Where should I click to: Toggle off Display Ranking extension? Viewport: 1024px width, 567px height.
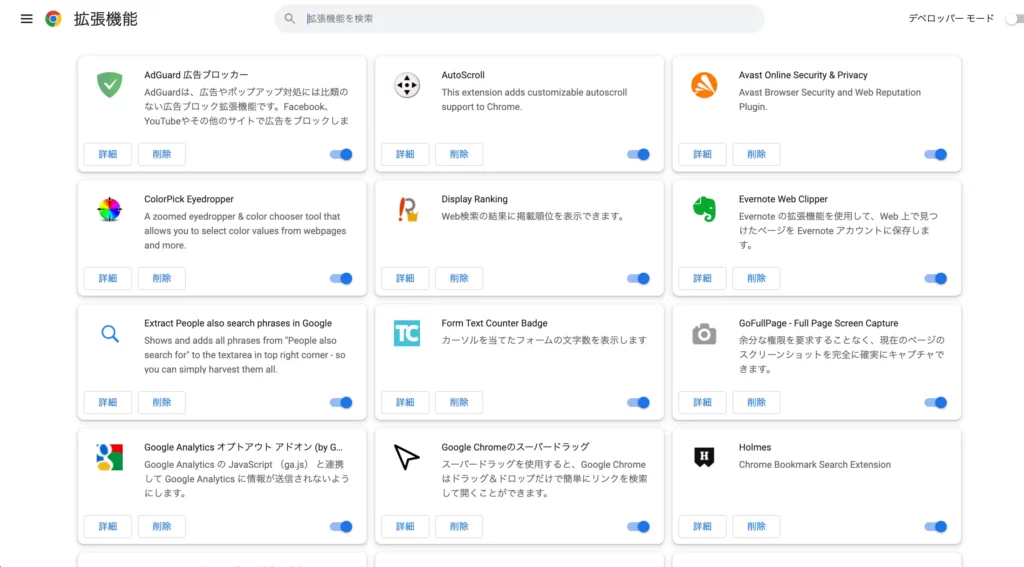point(638,278)
